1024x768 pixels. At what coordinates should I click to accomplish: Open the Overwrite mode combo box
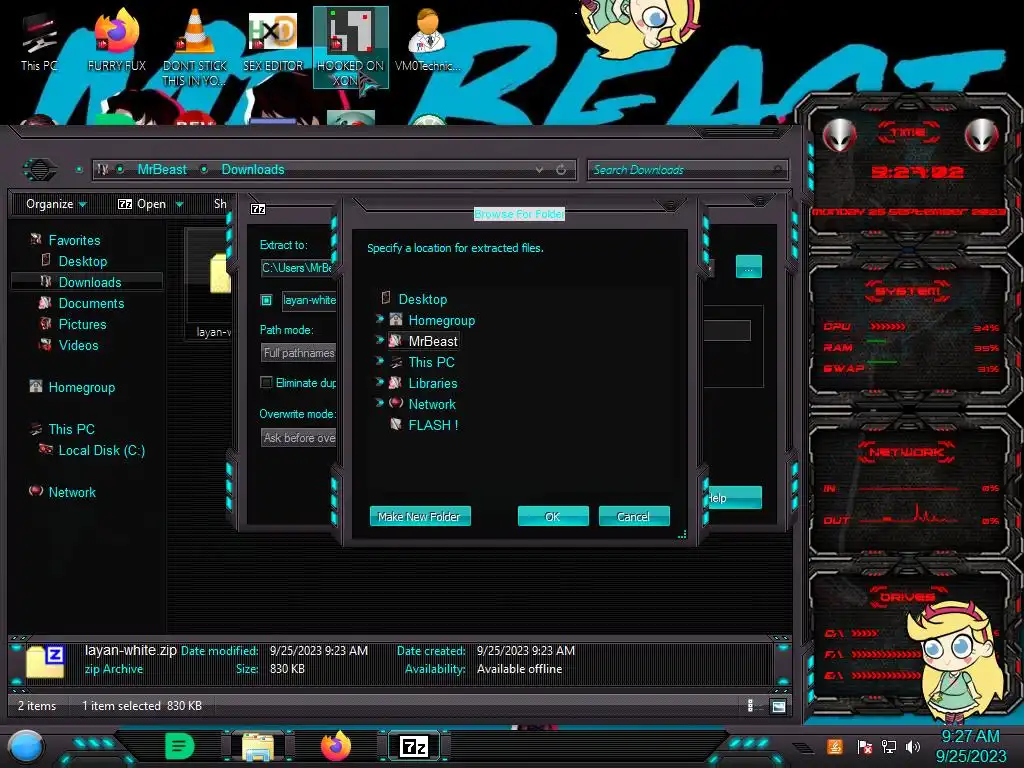pos(298,438)
